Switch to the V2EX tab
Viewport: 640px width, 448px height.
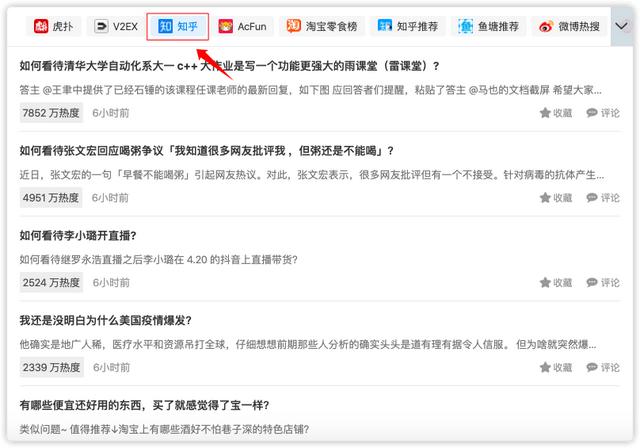coord(116,27)
